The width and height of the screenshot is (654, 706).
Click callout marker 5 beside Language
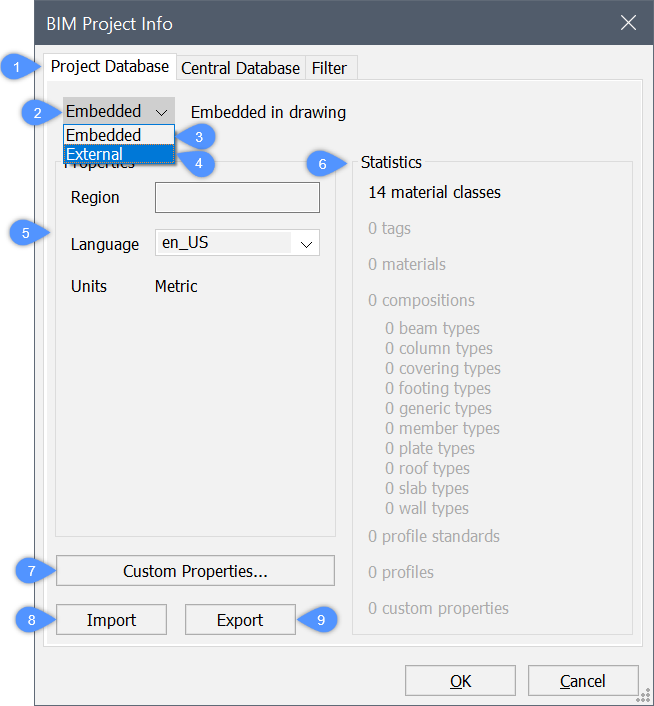point(25,233)
